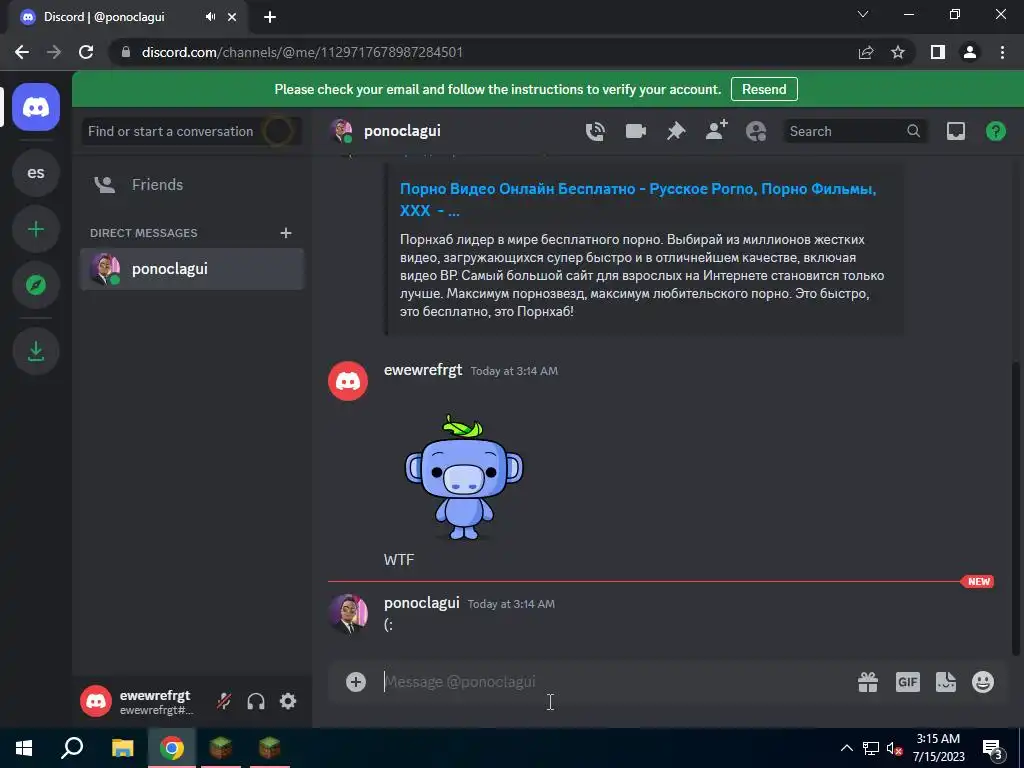Reload the page
This screenshot has height=768, width=1024.
point(86,52)
